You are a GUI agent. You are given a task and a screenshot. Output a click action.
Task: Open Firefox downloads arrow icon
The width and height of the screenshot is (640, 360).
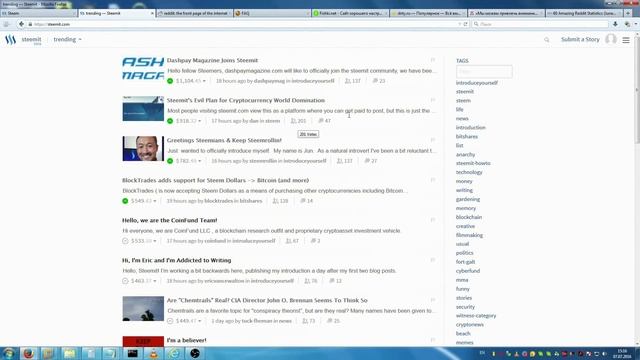[615, 24]
